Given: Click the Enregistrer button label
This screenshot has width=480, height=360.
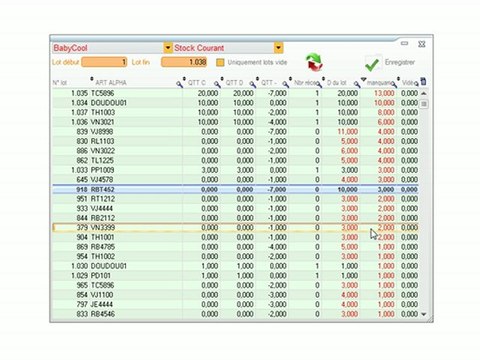Looking at the screenshot, I should 400,62.
